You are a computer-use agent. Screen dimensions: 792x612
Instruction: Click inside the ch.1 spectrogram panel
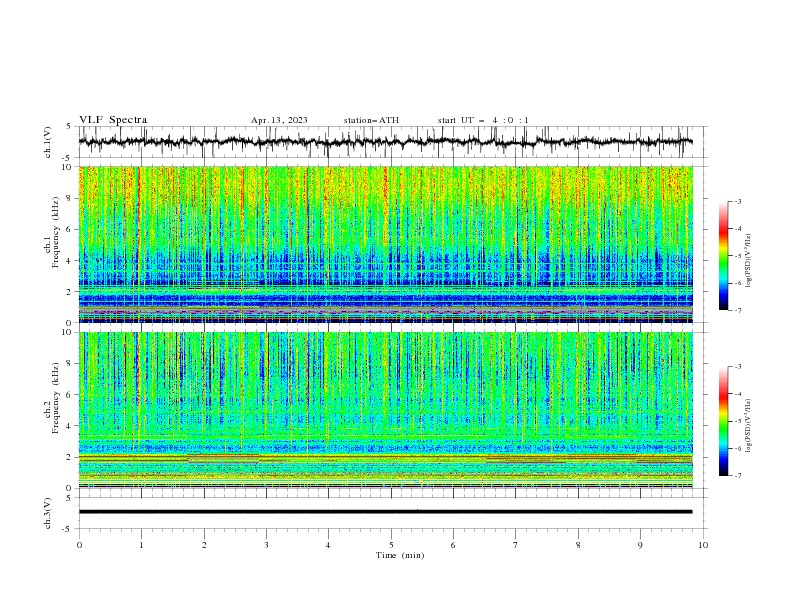click(385, 244)
